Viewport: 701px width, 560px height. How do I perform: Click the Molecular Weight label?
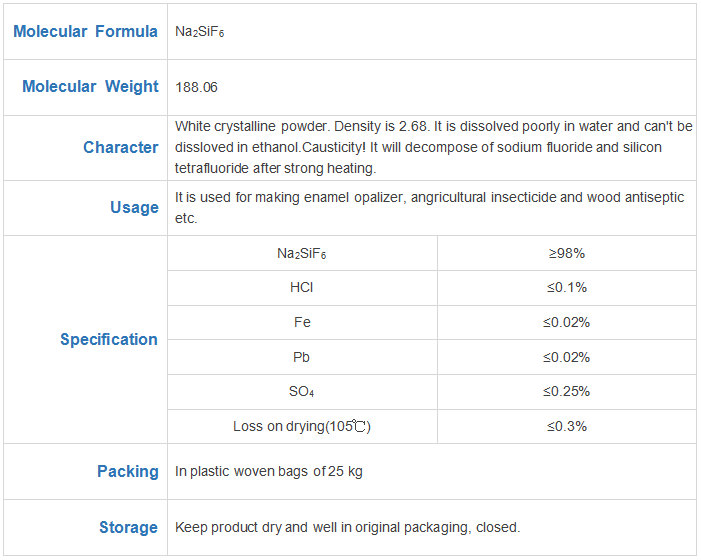point(90,86)
